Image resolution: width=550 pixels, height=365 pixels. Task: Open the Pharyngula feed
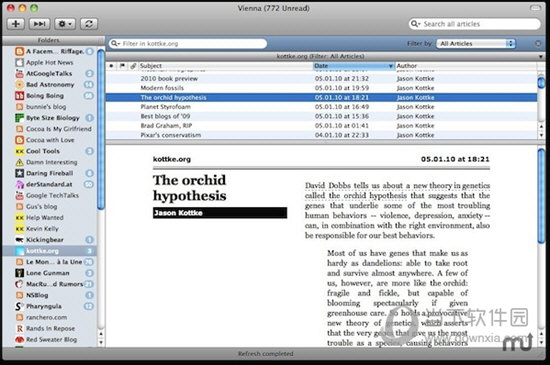(49, 306)
